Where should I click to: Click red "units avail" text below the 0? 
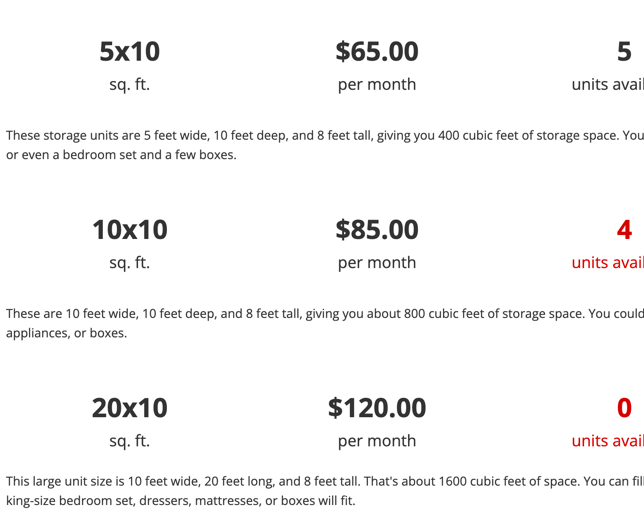pyautogui.click(x=607, y=440)
